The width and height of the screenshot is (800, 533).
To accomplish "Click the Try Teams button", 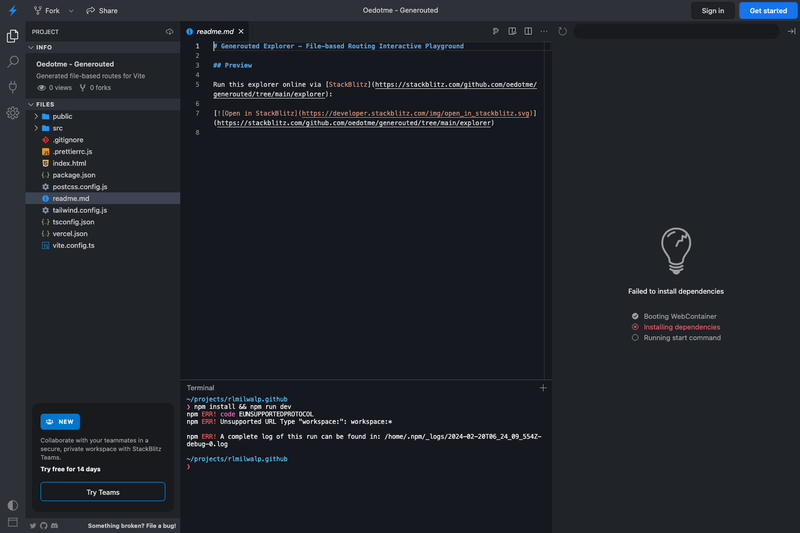I will (x=103, y=492).
